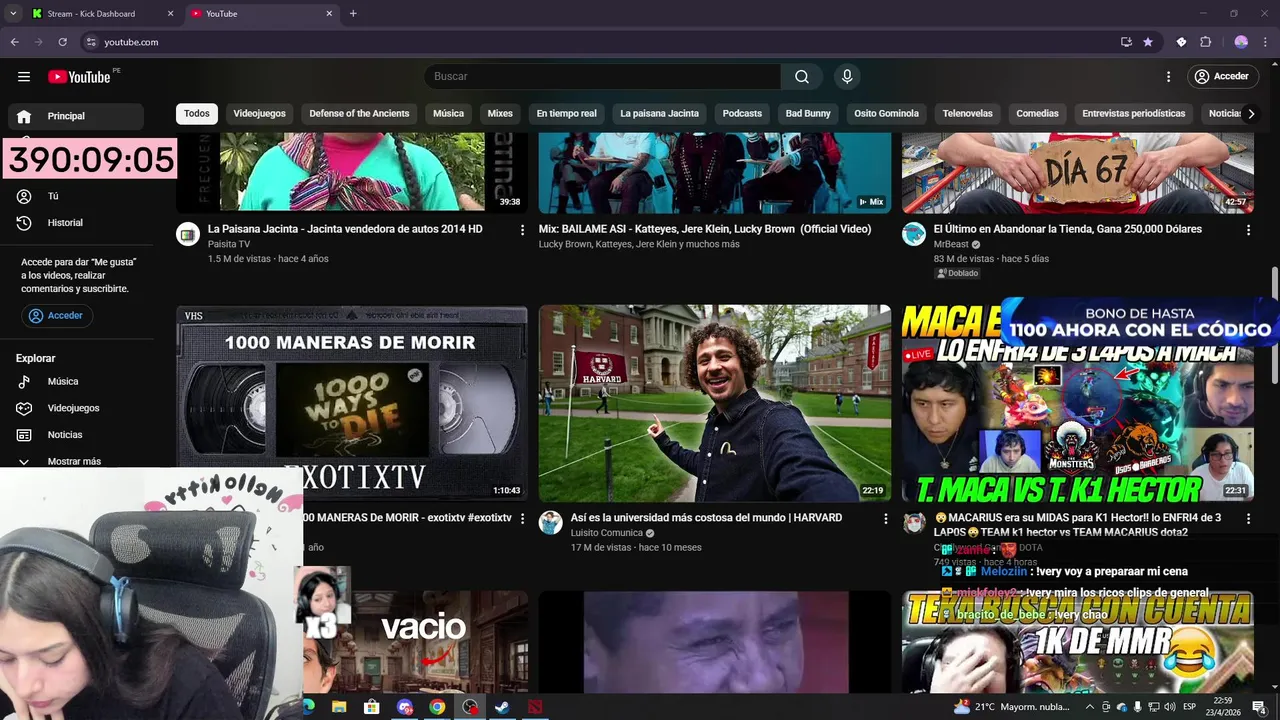This screenshot has height=720, width=1280.
Task: Bookmark this page with the star icon
Action: point(1148,42)
